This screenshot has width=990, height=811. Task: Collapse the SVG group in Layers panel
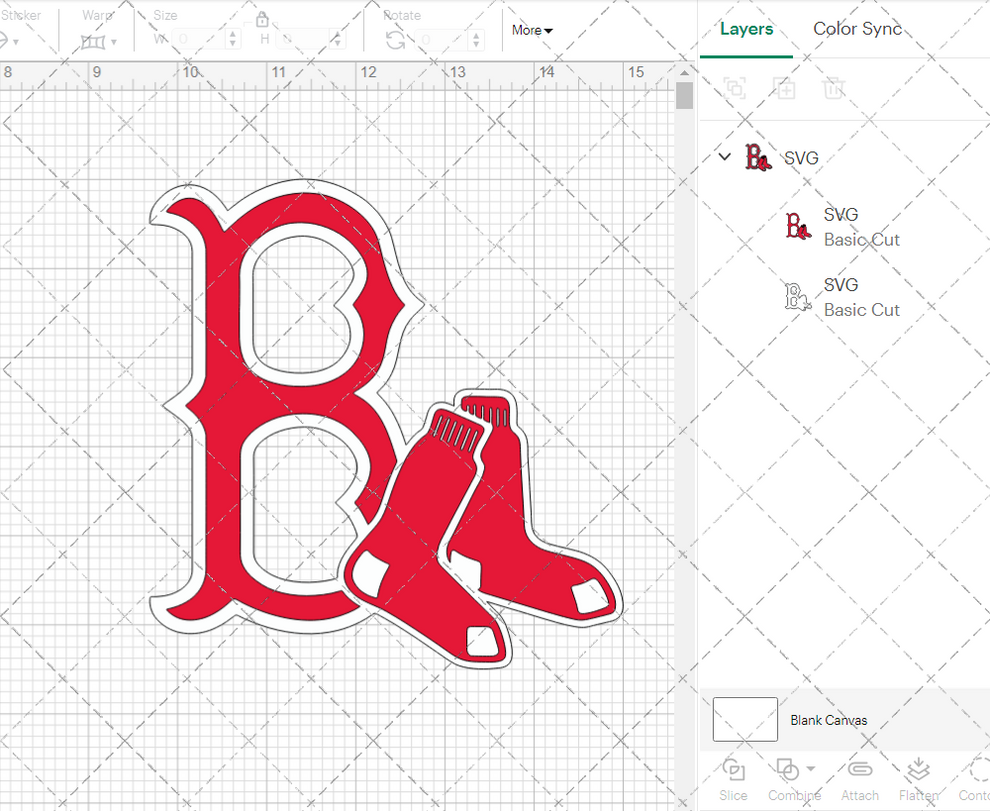coord(724,157)
